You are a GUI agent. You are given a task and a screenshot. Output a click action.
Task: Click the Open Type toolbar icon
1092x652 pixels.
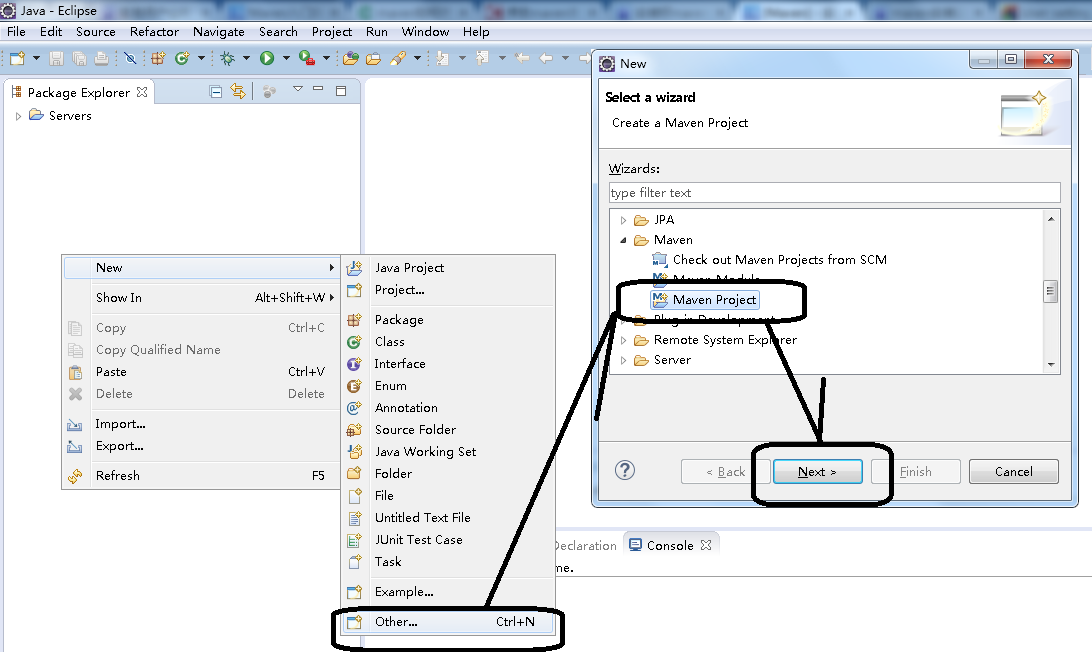tap(350, 59)
